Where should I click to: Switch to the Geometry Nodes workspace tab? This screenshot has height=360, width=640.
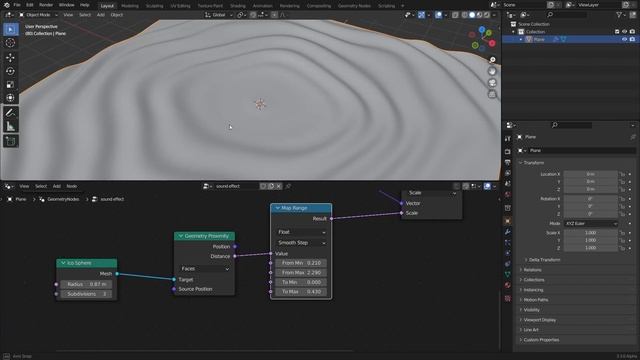(354, 6)
